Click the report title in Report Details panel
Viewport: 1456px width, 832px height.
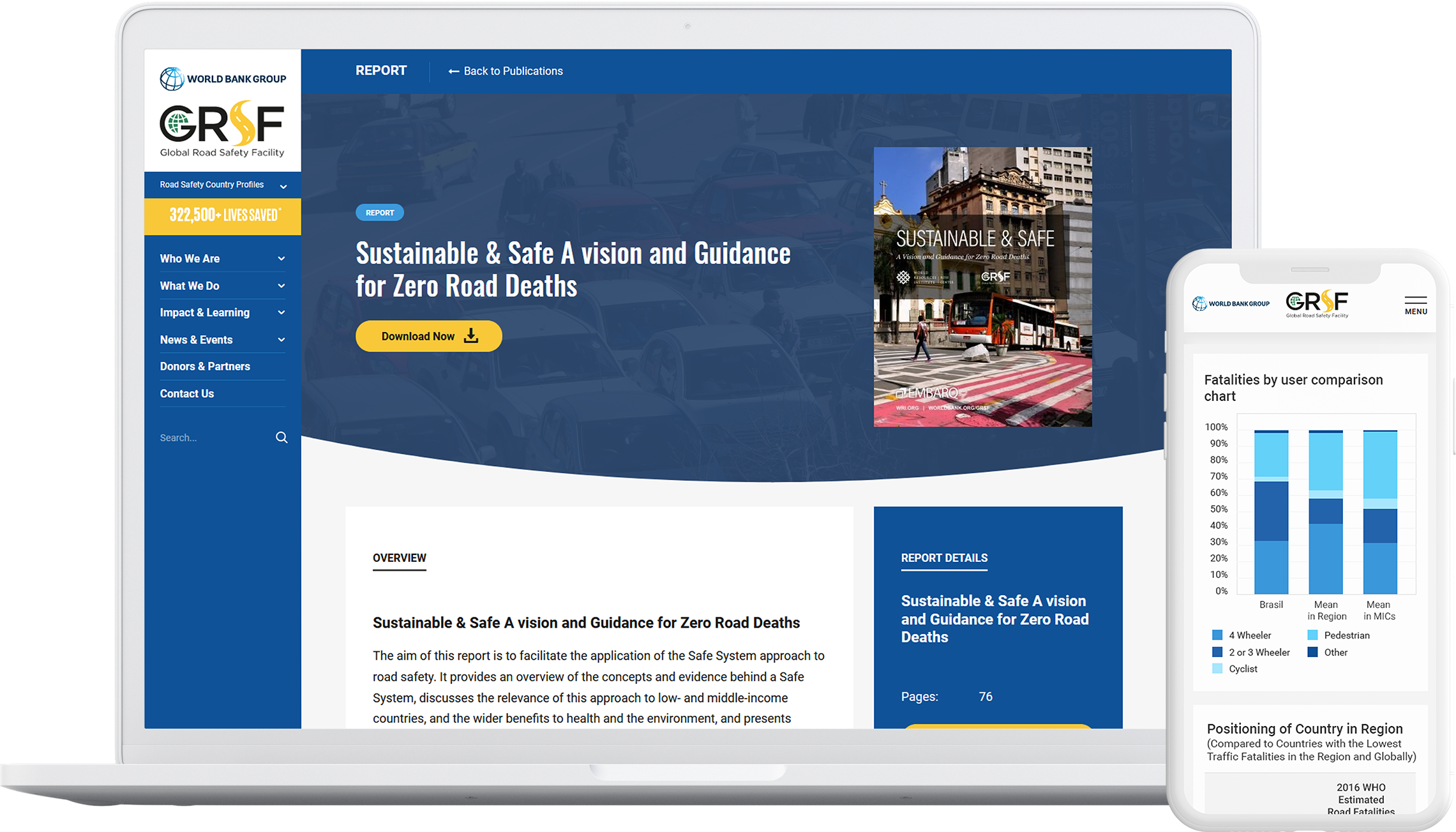point(995,619)
